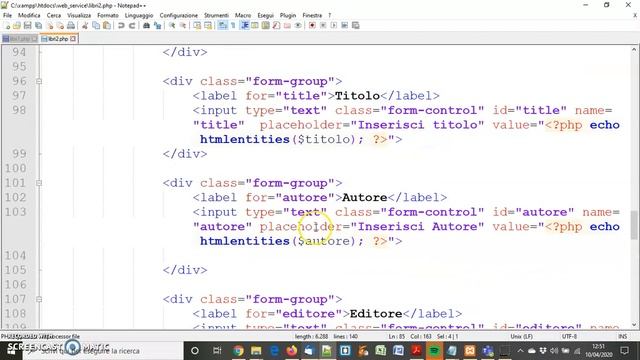Open the Configurazione menu
The image size is (640, 360).
178,15
